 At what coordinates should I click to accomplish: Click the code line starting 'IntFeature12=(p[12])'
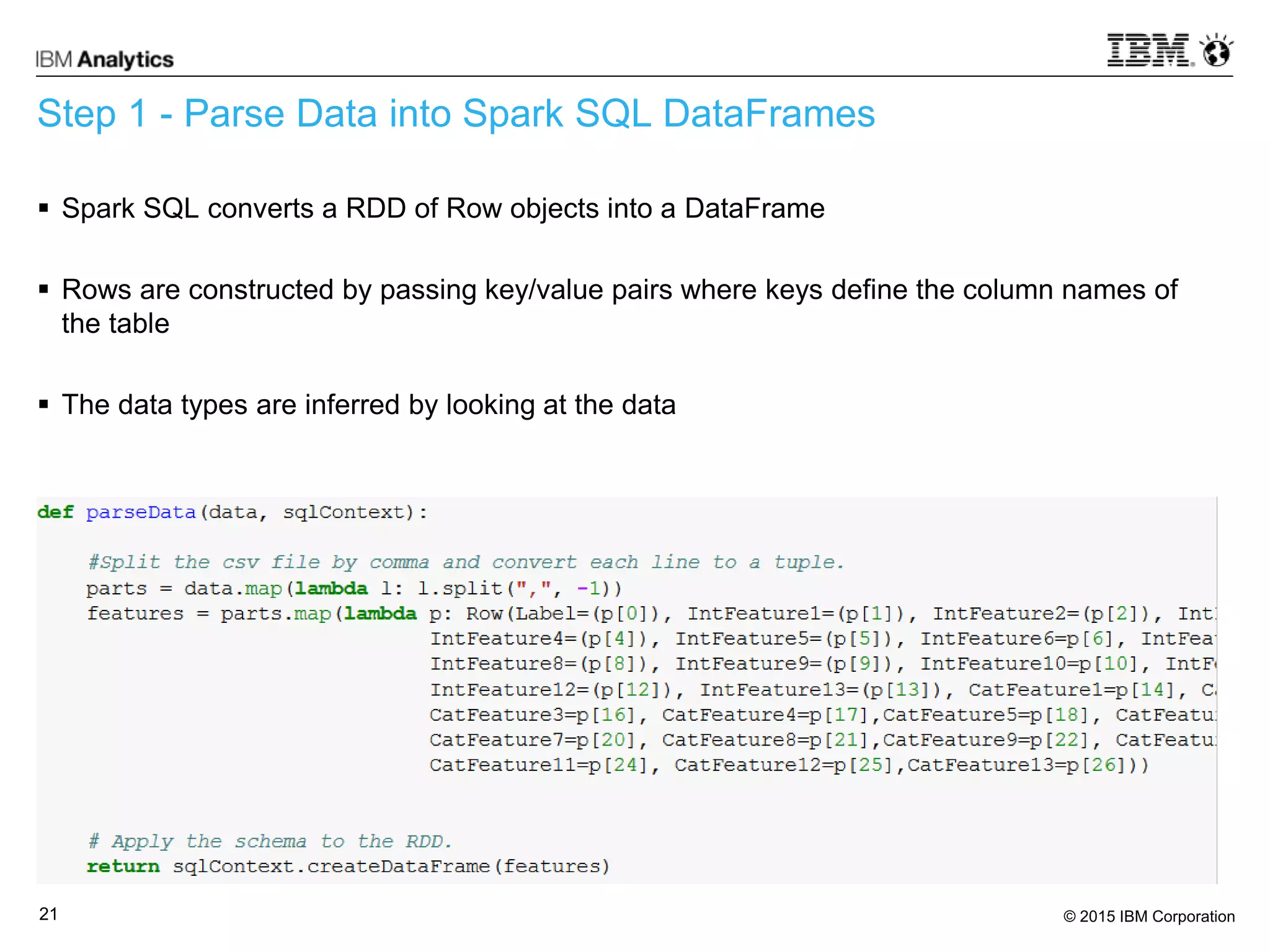pyautogui.click(x=823, y=690)
